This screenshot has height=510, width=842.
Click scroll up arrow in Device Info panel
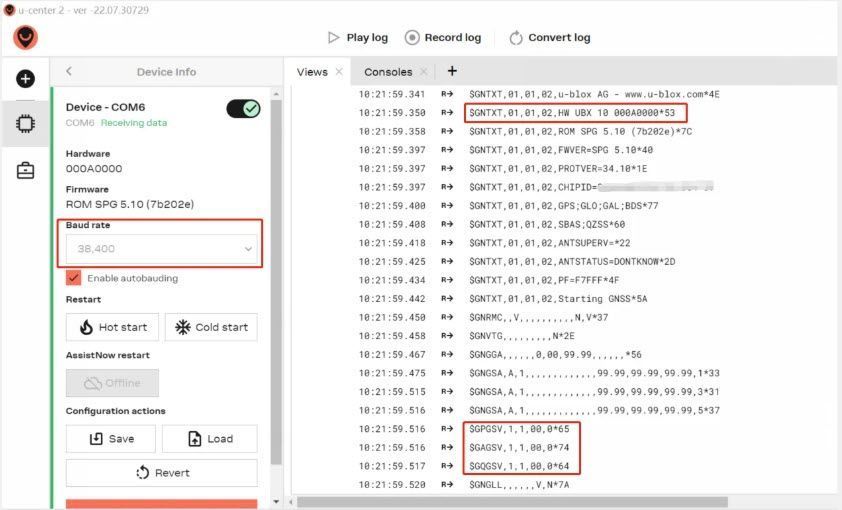276,94
